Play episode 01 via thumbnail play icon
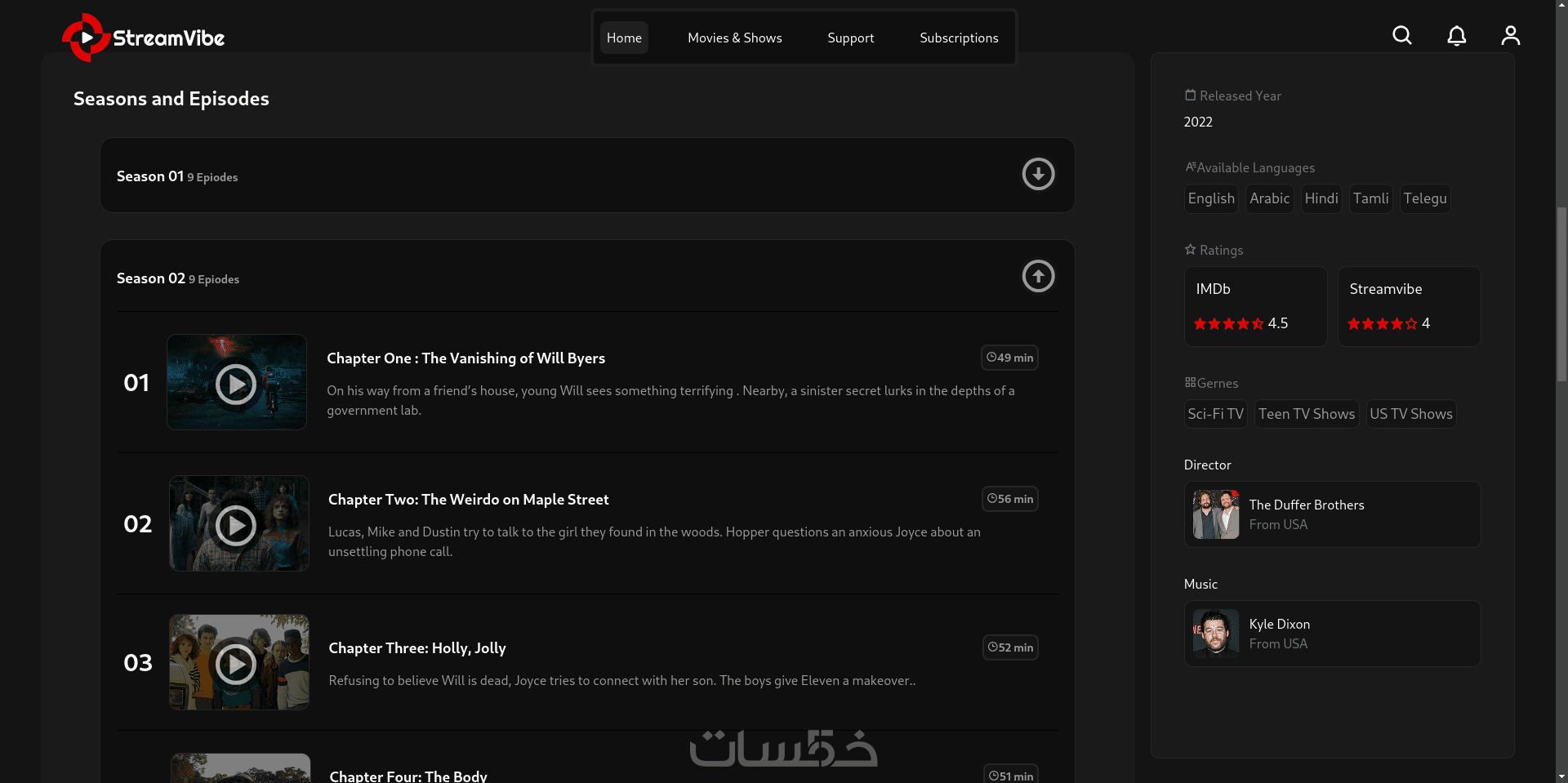This screenshot has height=783, width=1568. [x=236, y=384]
